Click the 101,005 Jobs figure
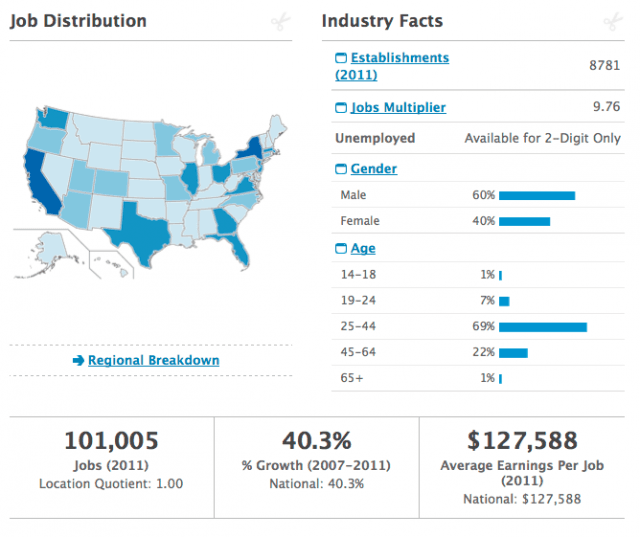Screen dimensions: 640x537 click(x=111, y=441)
